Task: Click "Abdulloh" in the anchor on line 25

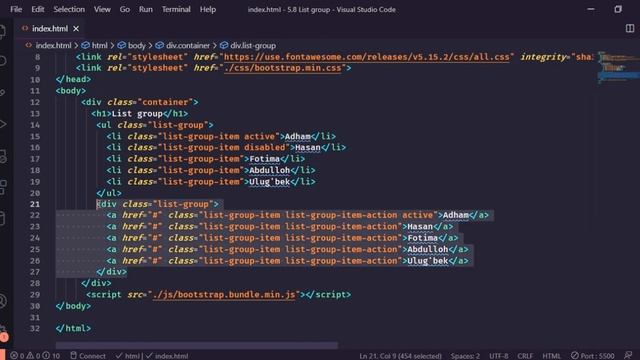Action: click(x=427, y=249)
